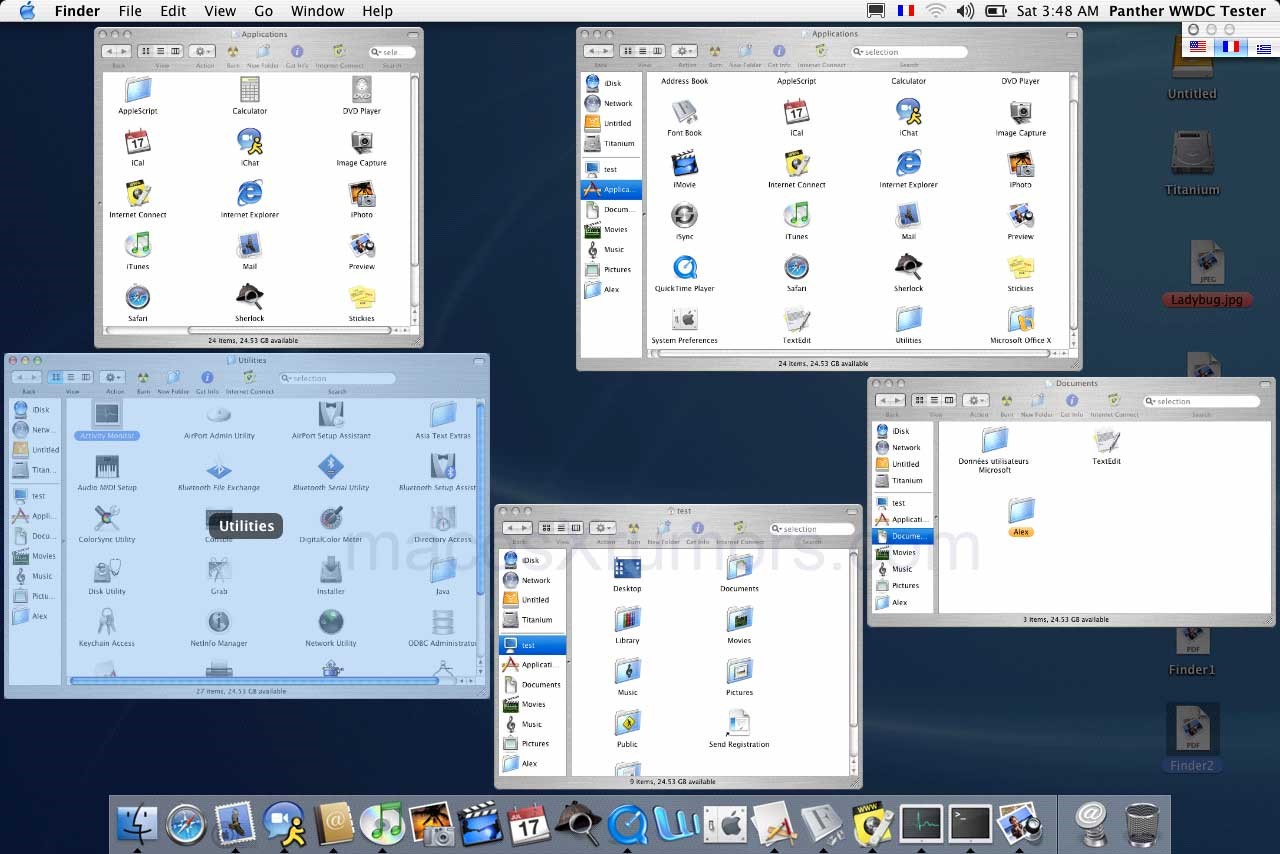Open the French flag input menu in menu bar

(x=906, y=11)
